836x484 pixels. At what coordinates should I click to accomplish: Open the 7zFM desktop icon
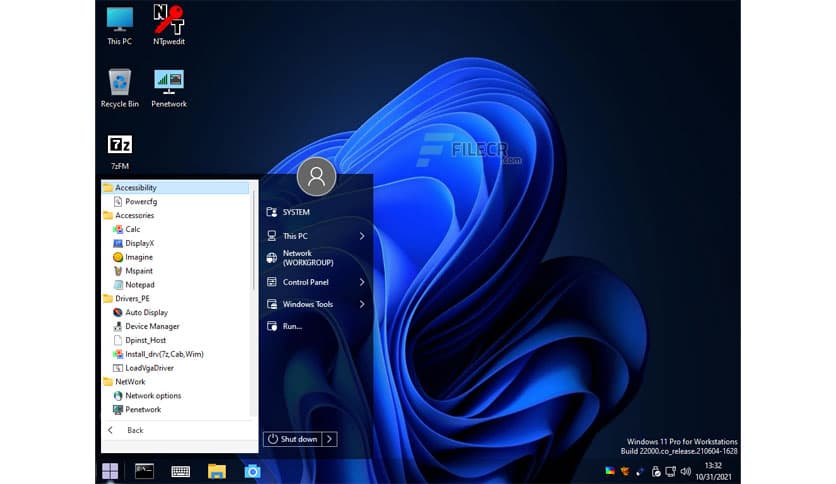(x=119, y=148)
